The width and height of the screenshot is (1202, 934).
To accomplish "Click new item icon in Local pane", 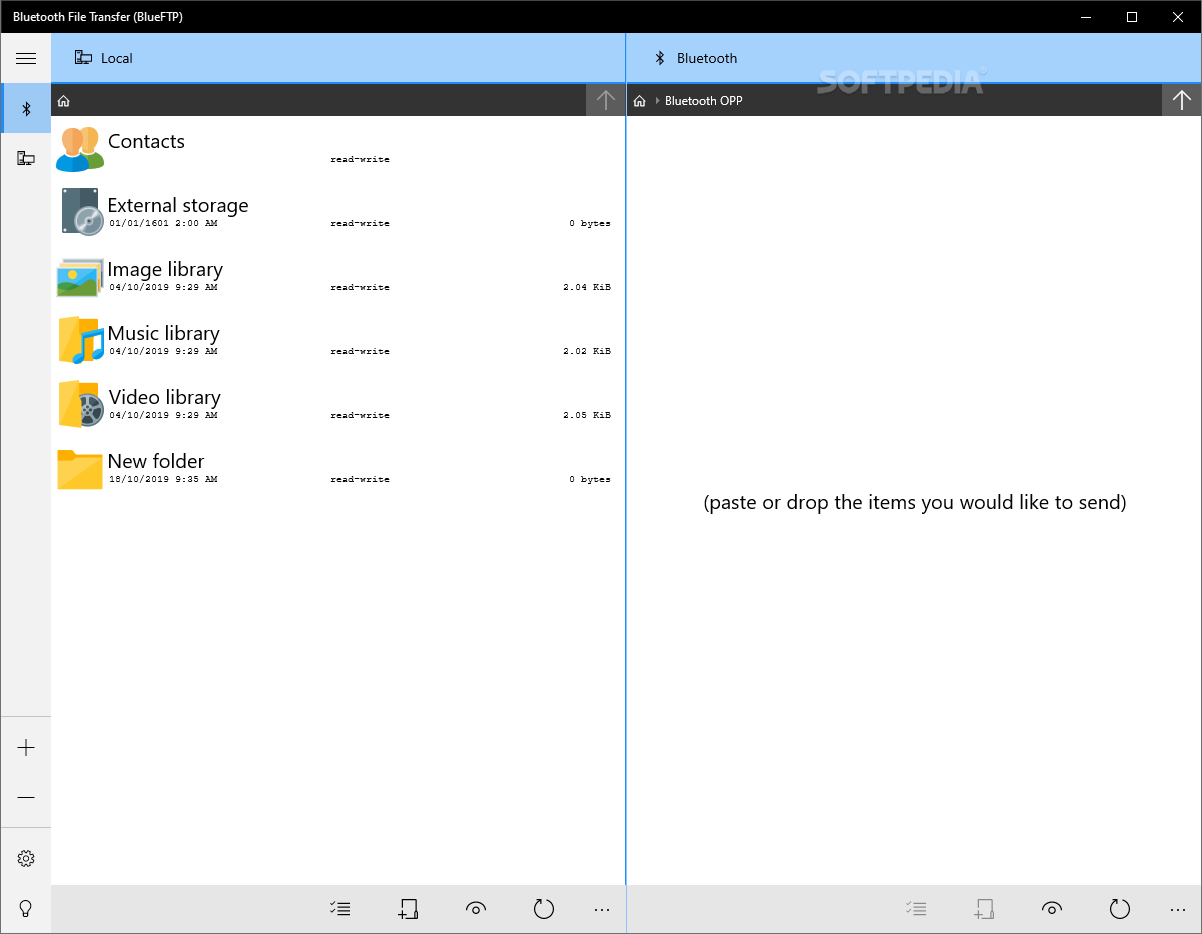I will tap(408, 909).
